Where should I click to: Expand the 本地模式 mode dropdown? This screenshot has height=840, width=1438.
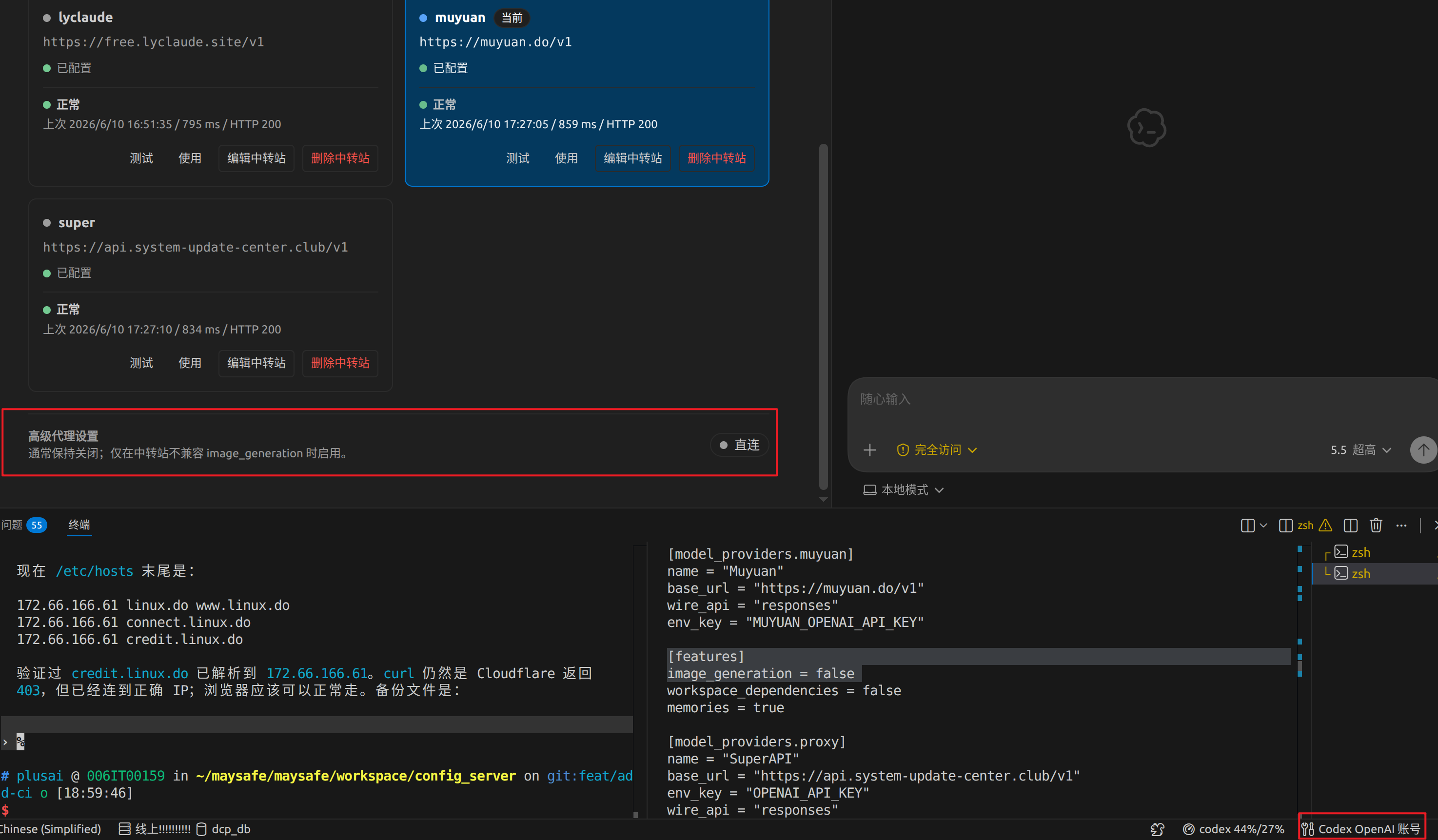point(903,490)
